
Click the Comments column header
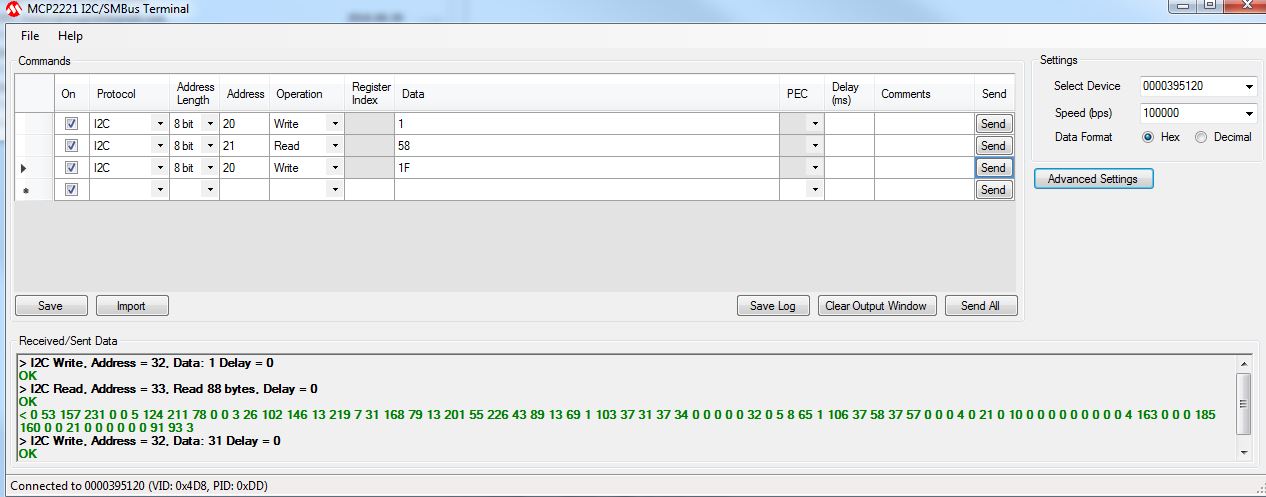pos(924,94)
